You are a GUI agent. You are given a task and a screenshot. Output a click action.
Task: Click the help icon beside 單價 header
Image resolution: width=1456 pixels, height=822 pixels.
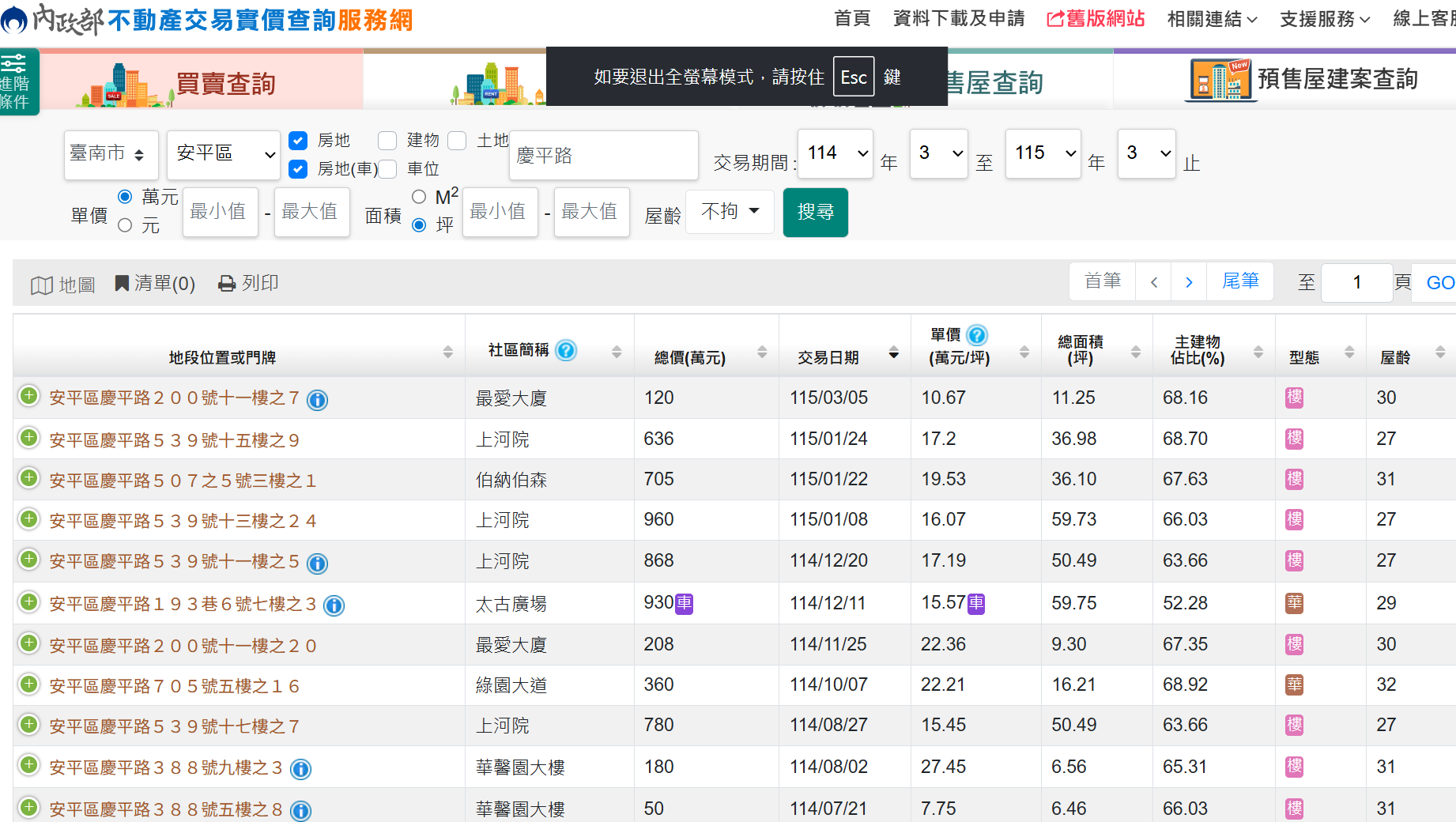click(x=977, y=335)
